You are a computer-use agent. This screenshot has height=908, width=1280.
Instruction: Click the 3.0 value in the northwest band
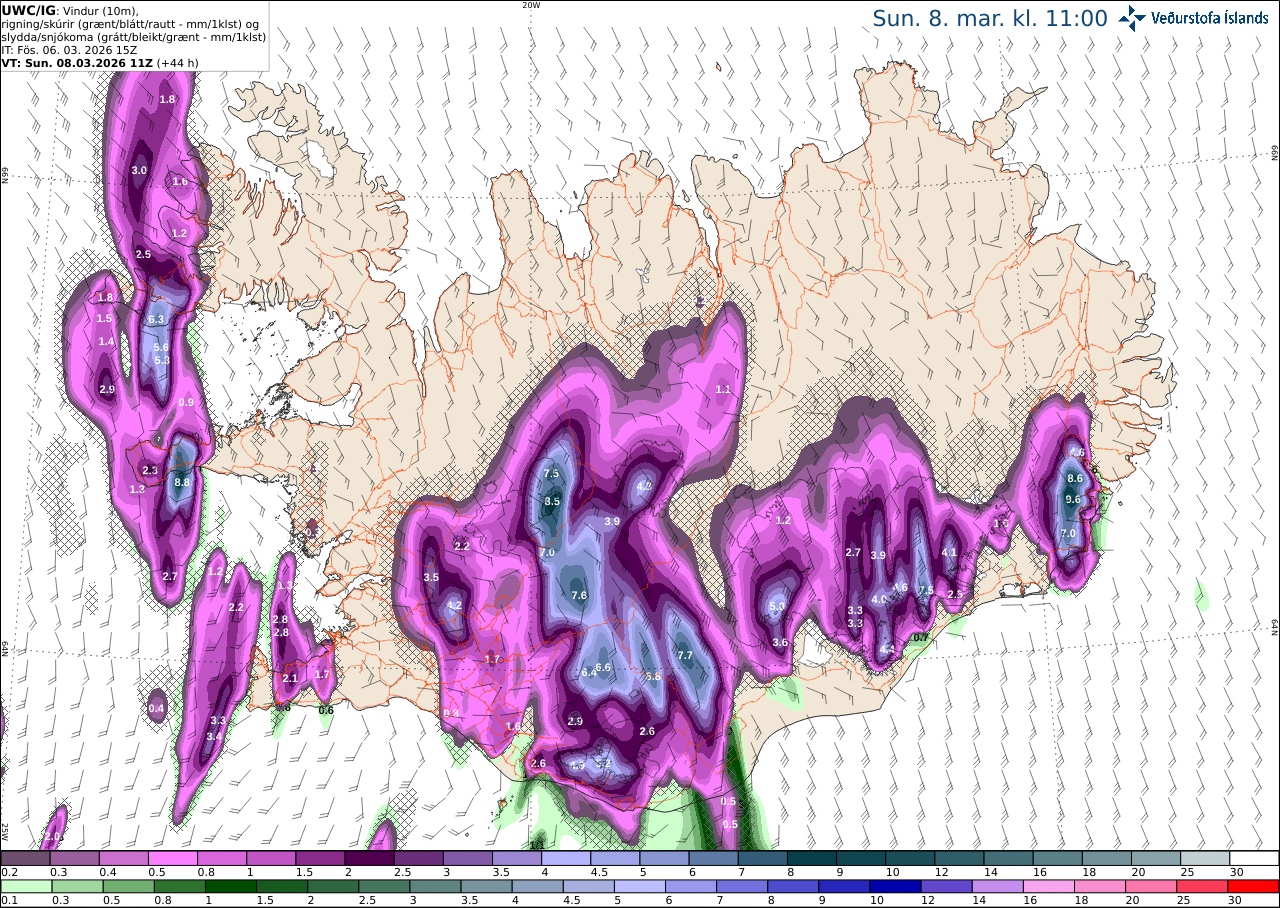pyautogui.click(x=140, y=171)
